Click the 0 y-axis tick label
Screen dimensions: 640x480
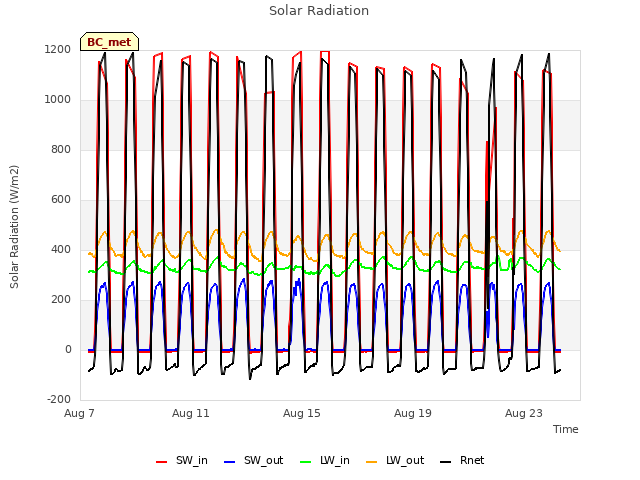tap(68, 350)
